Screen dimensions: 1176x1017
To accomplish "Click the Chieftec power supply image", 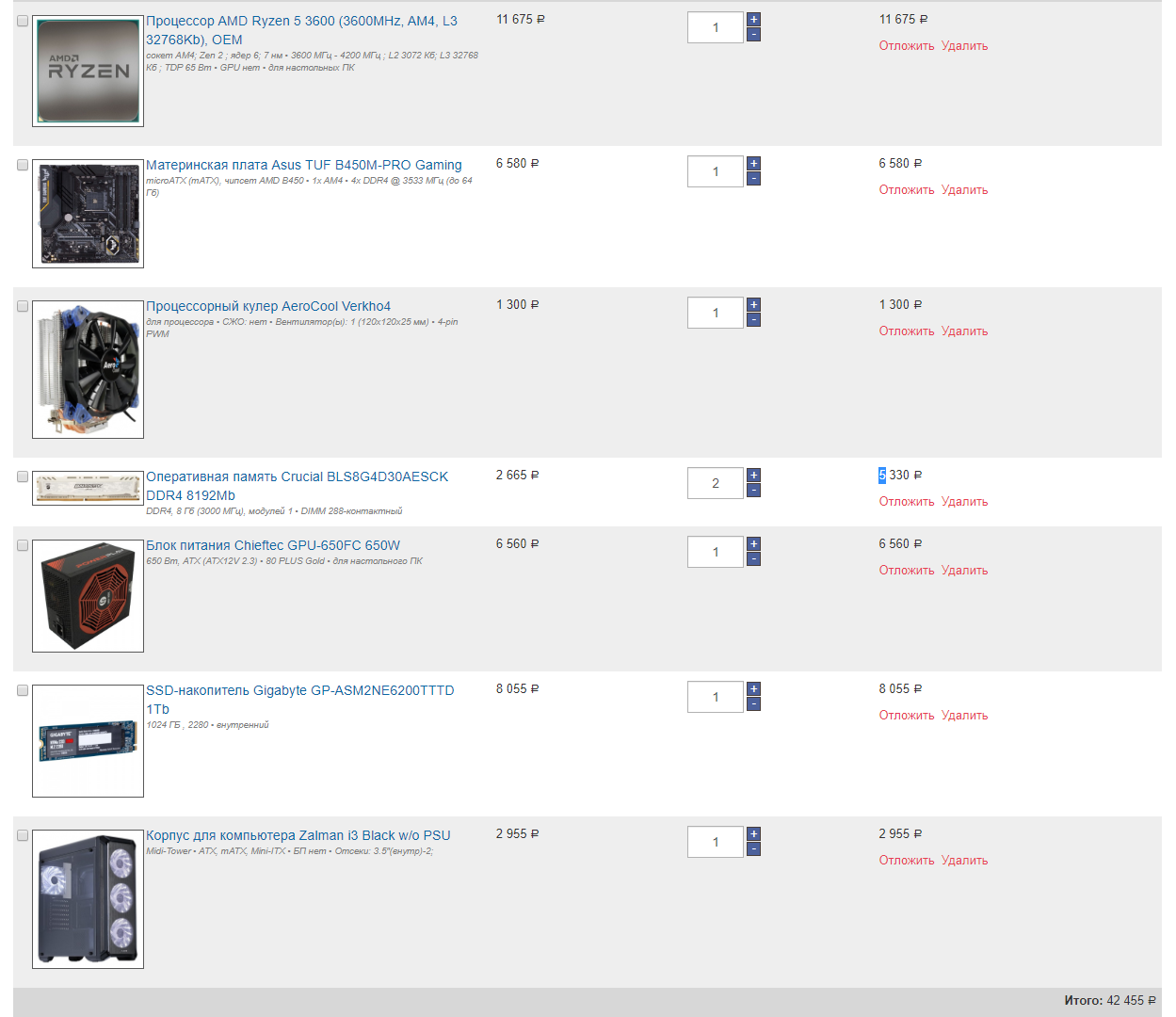I will pyautogui.click(x=88, y=596).
